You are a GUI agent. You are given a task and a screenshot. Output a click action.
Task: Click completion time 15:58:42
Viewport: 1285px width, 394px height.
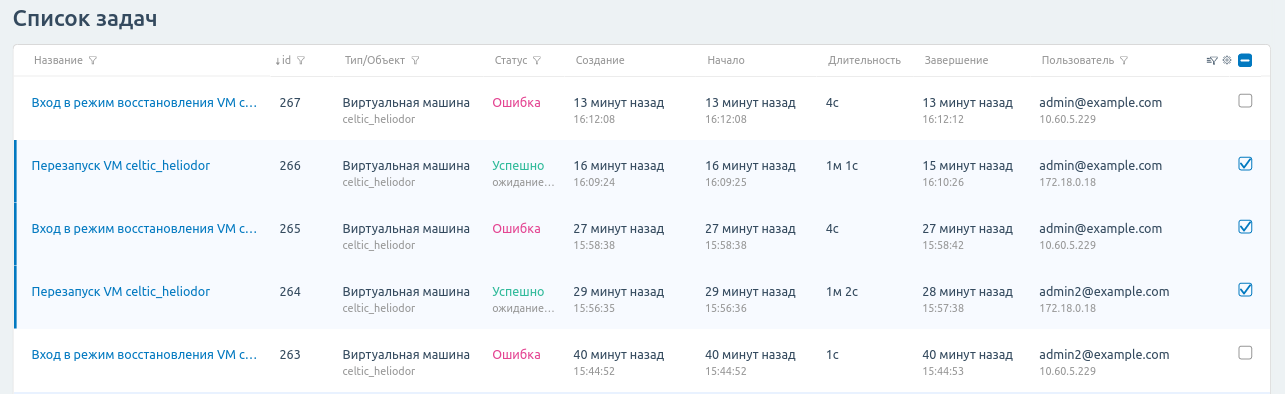(x=943, y=245)
